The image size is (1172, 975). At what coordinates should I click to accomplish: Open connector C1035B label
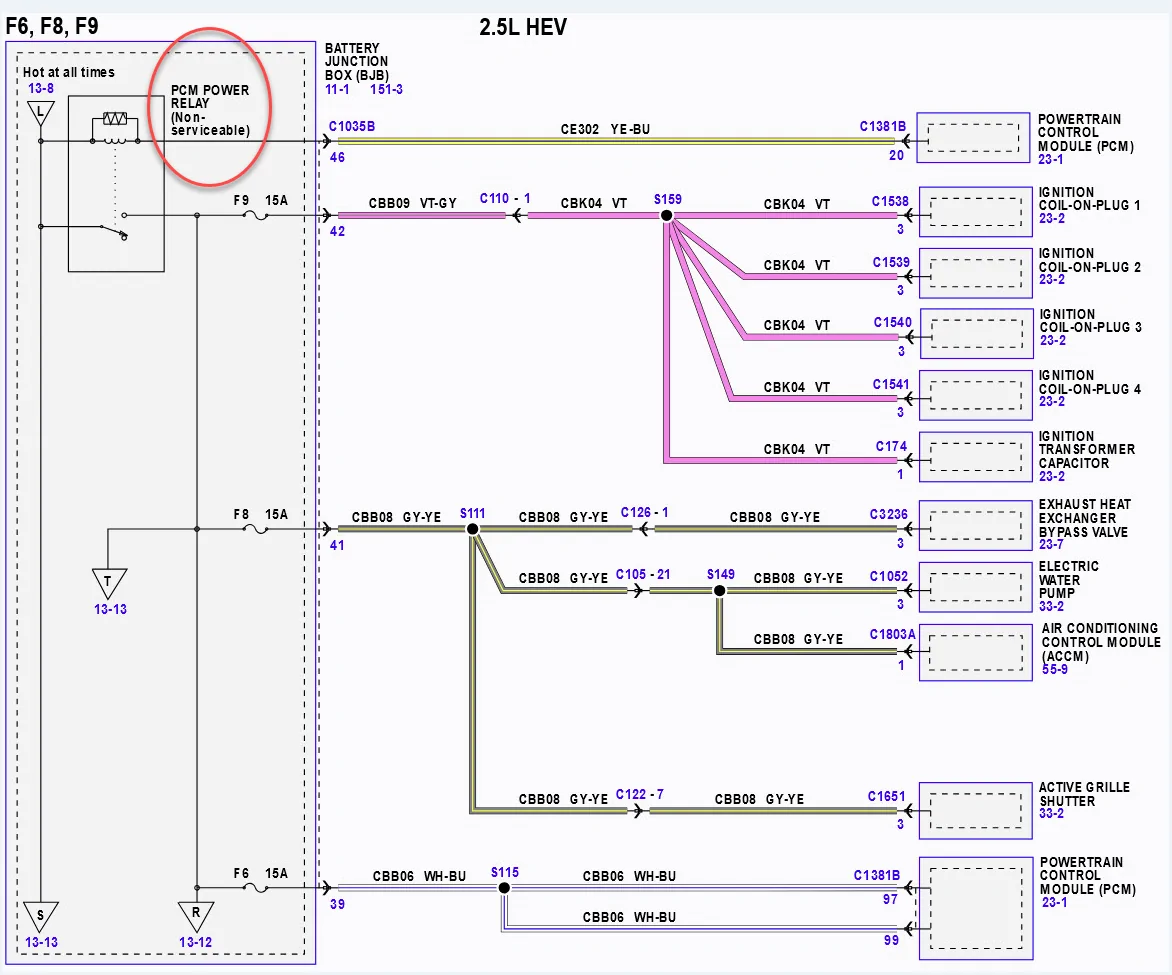coord(352,126)
